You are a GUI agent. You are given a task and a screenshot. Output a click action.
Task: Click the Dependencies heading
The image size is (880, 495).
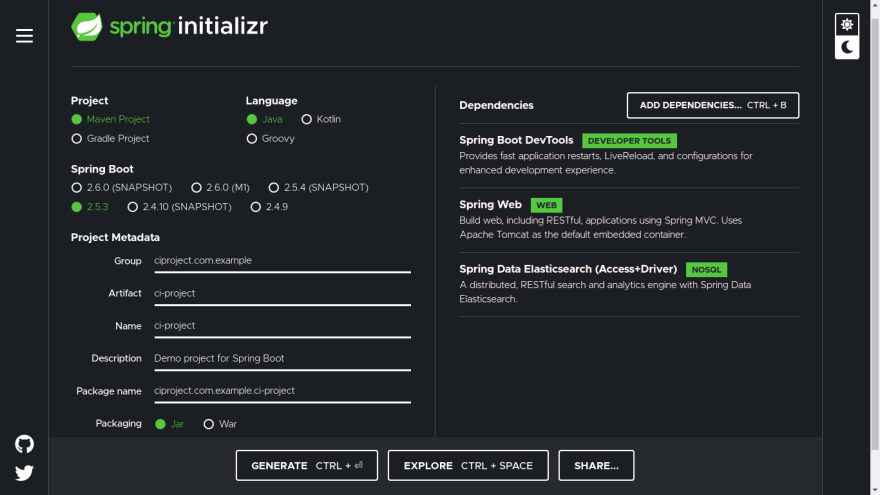(496, 106)
